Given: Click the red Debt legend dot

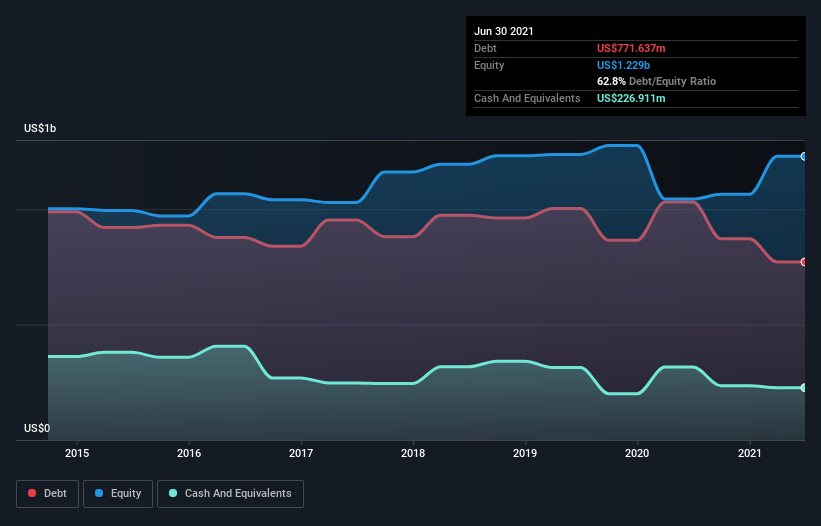Looking at the screenshot, I should point(32,493).
